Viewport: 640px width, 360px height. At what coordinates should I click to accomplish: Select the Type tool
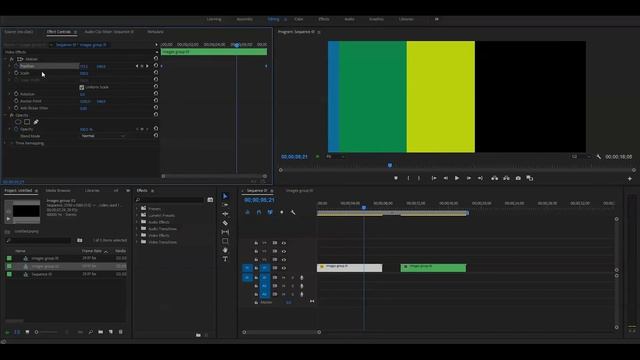(225, 259)
